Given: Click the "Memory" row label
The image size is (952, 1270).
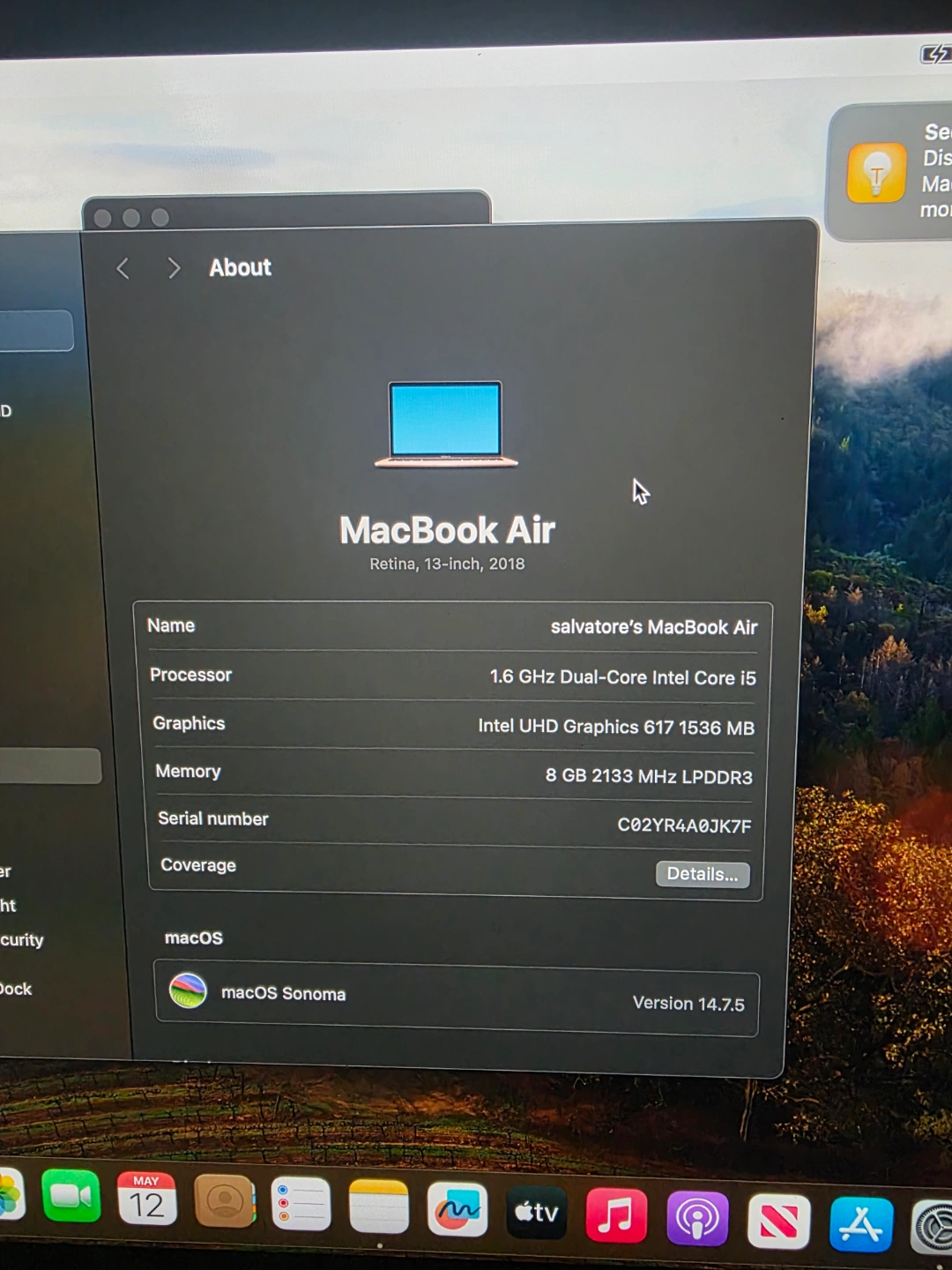Looking at the screenshot, I should 188,771.
